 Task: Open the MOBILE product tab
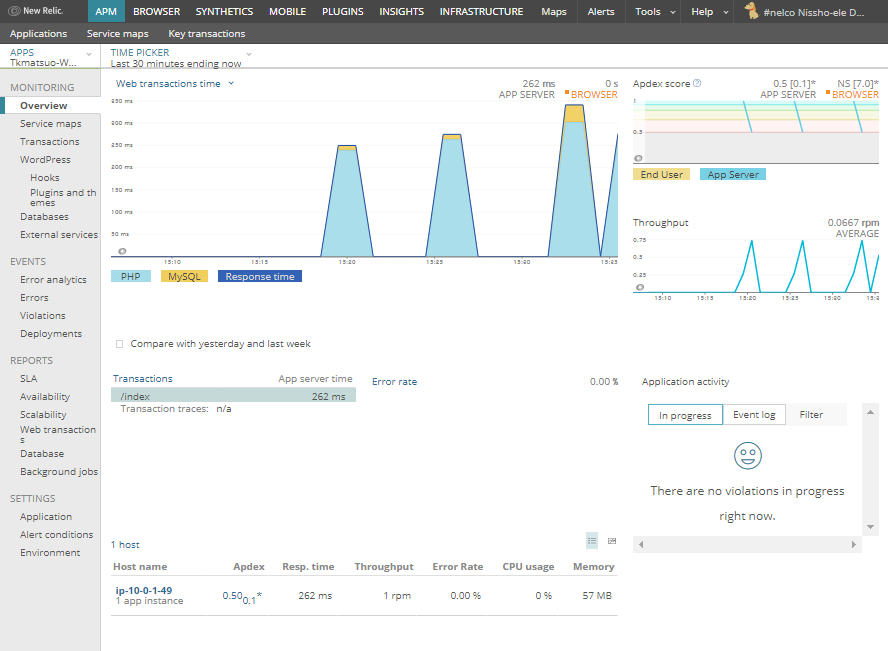click(x=288, y=11)
